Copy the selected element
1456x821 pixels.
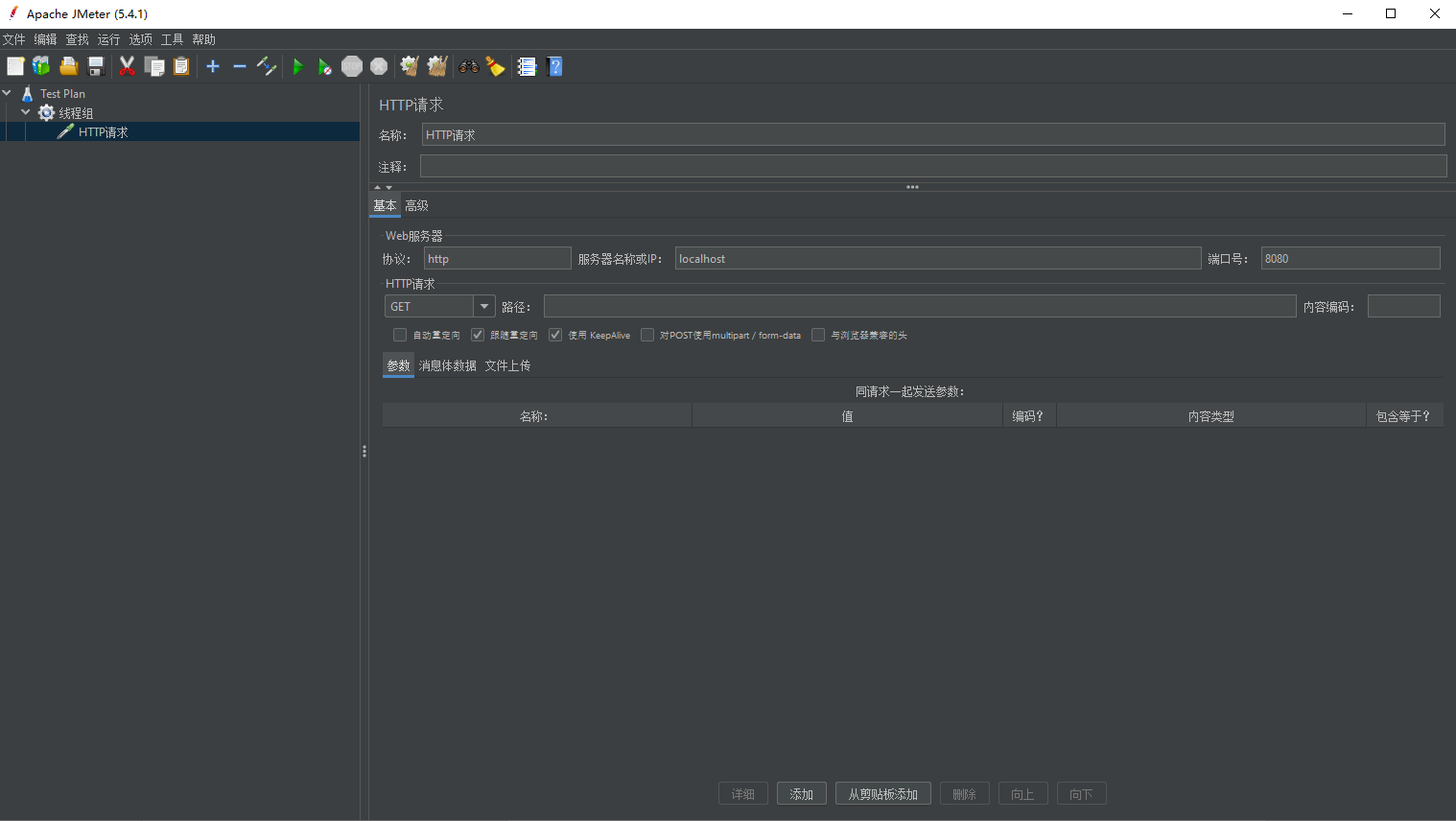pos(154,66)
